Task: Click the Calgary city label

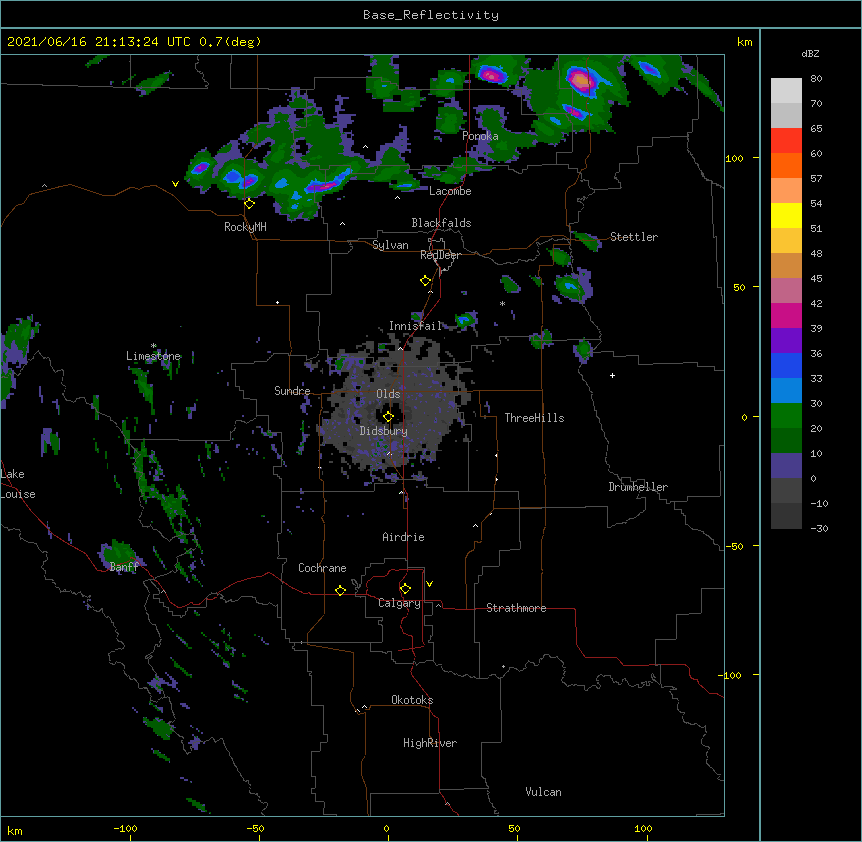Action: tap(399, 603)
